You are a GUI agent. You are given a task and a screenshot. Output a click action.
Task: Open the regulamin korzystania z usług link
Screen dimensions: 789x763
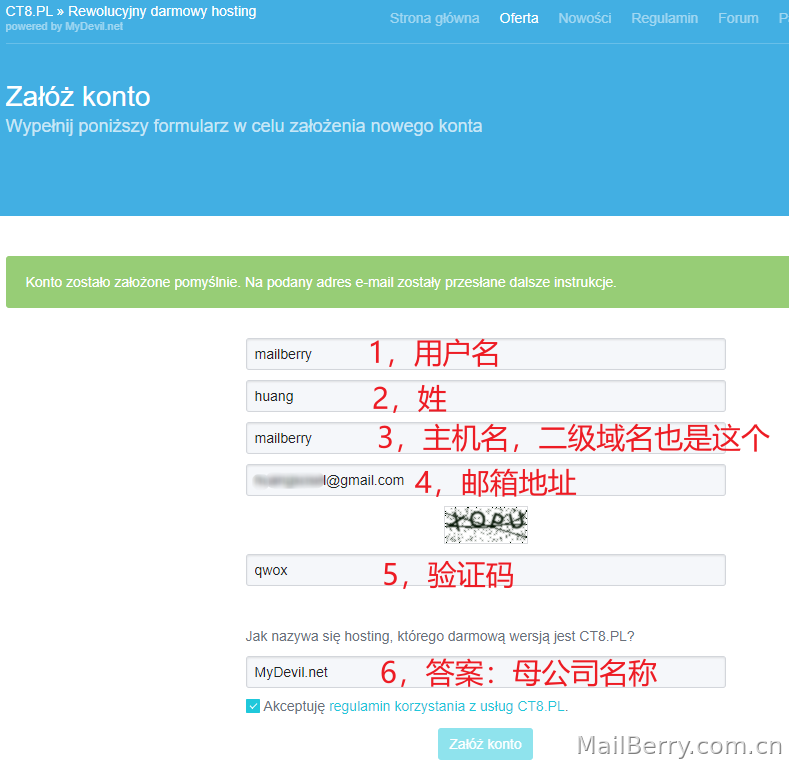point(447,706)
